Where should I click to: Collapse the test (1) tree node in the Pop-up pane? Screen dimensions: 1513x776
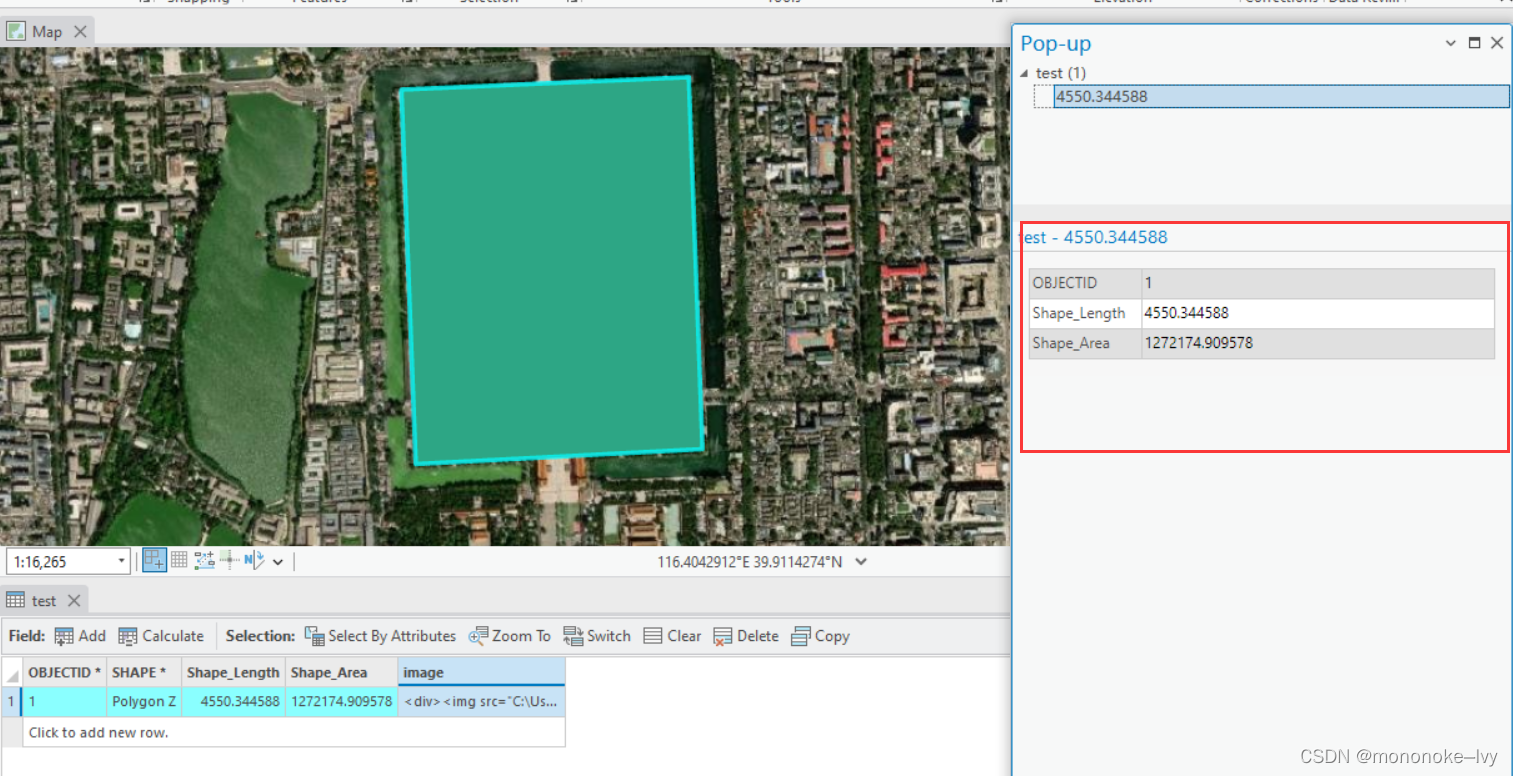[x=1025, y=73]
